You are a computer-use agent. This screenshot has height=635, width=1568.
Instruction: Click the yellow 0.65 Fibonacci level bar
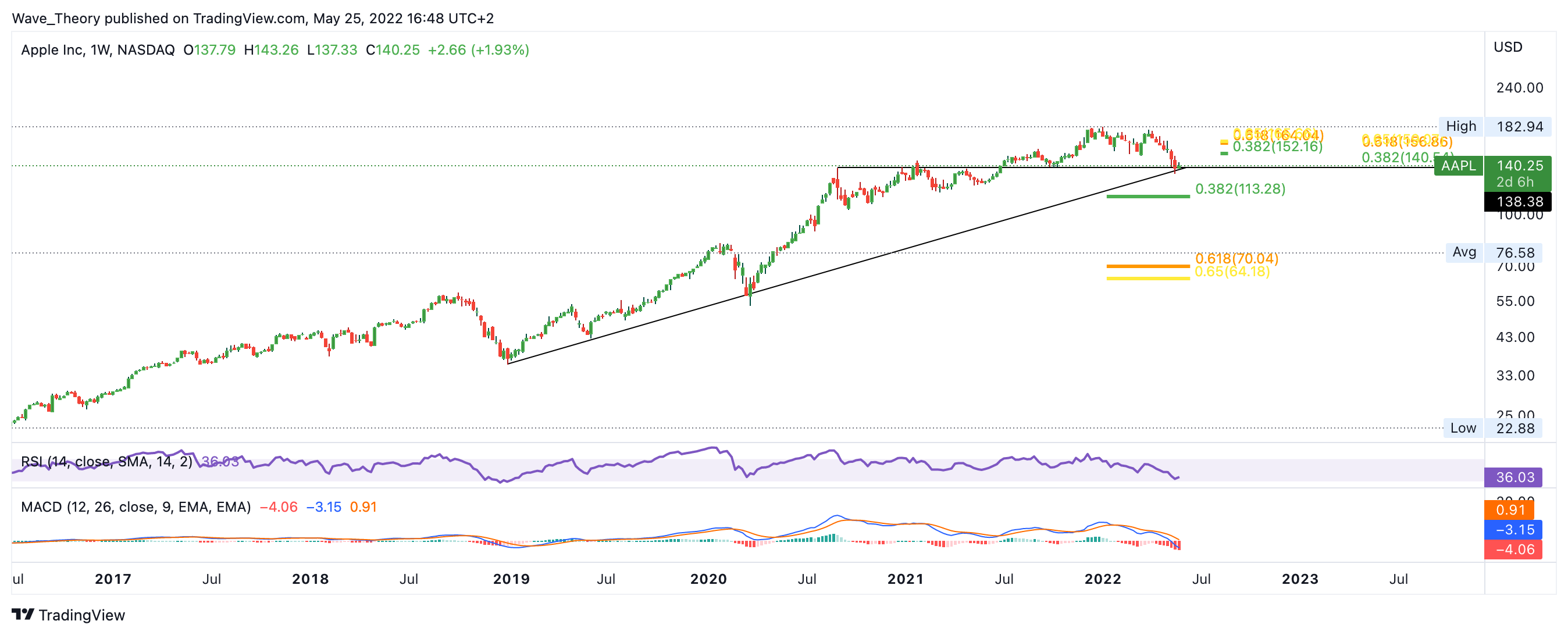click(x=1148, y=278)
